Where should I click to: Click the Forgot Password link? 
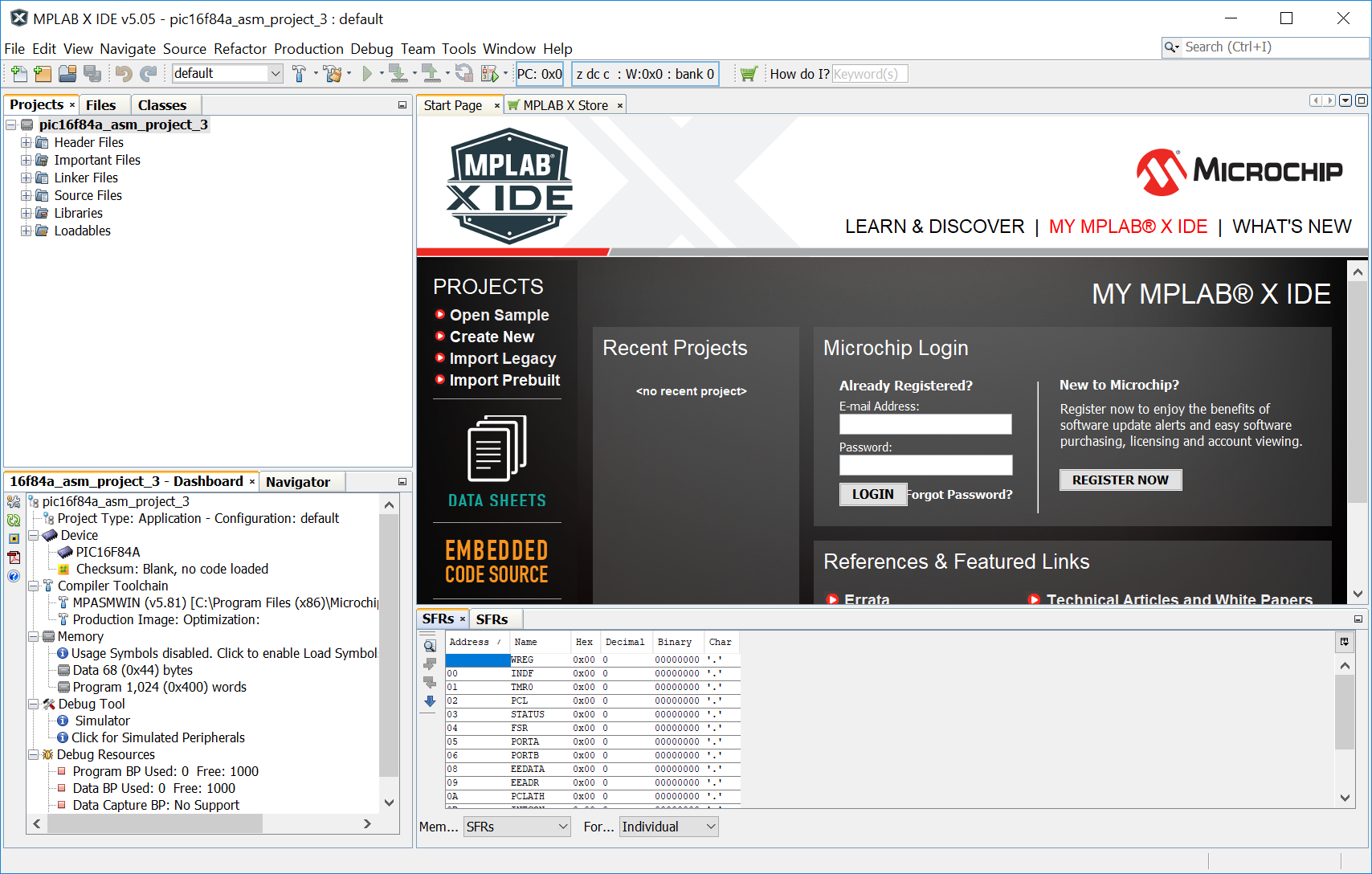(961, 495)
